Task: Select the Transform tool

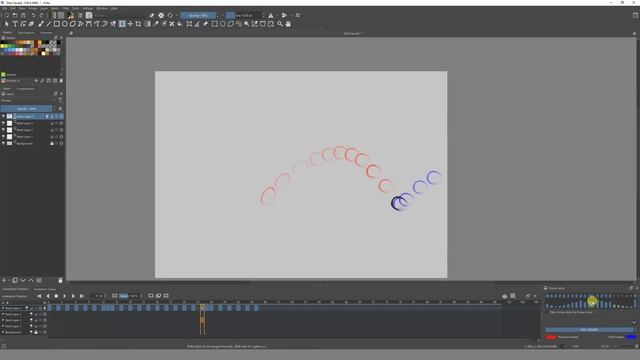Action: pyautogui.click(x=122, y=24)
